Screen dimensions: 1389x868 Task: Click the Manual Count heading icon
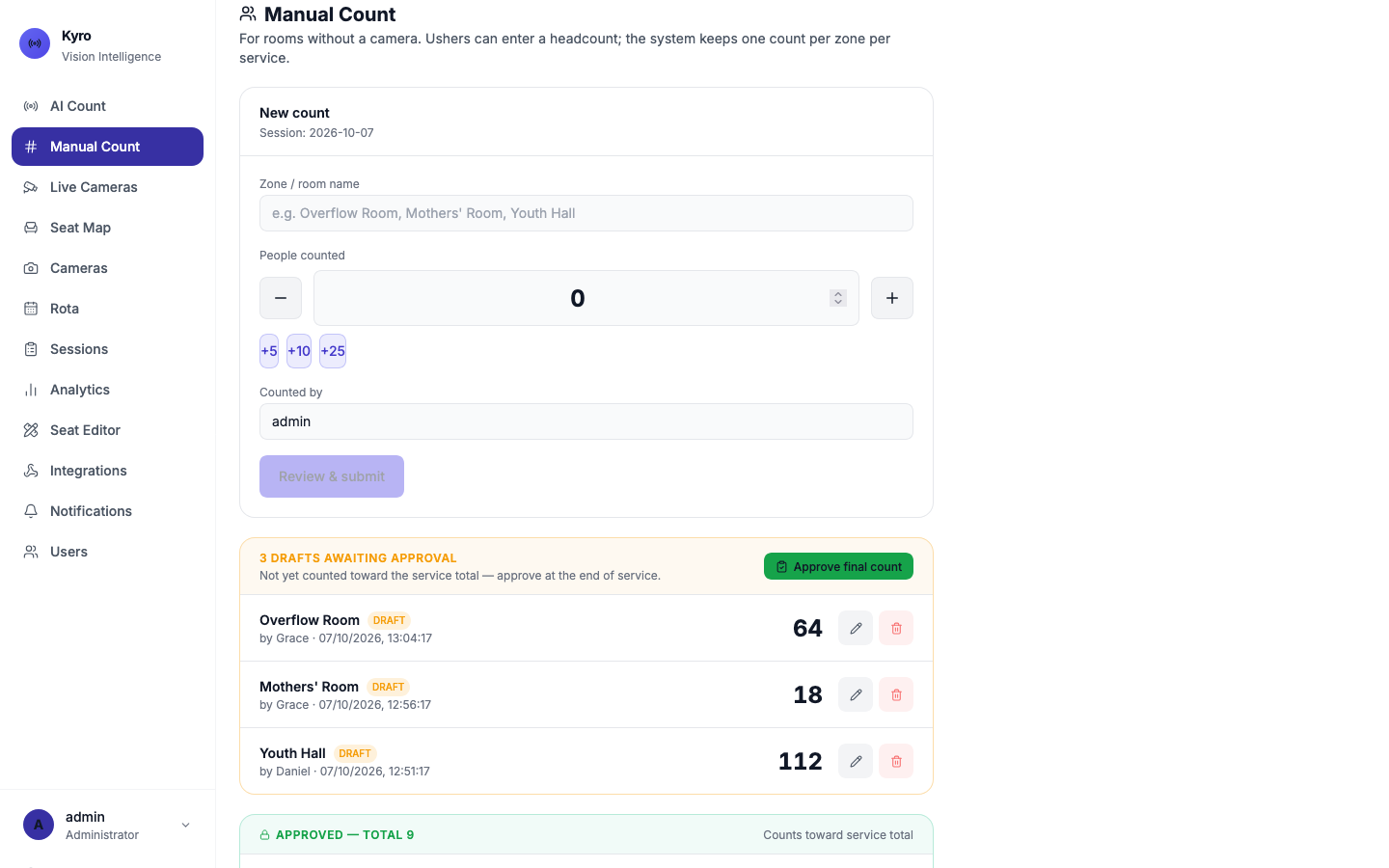click(248, 14)
